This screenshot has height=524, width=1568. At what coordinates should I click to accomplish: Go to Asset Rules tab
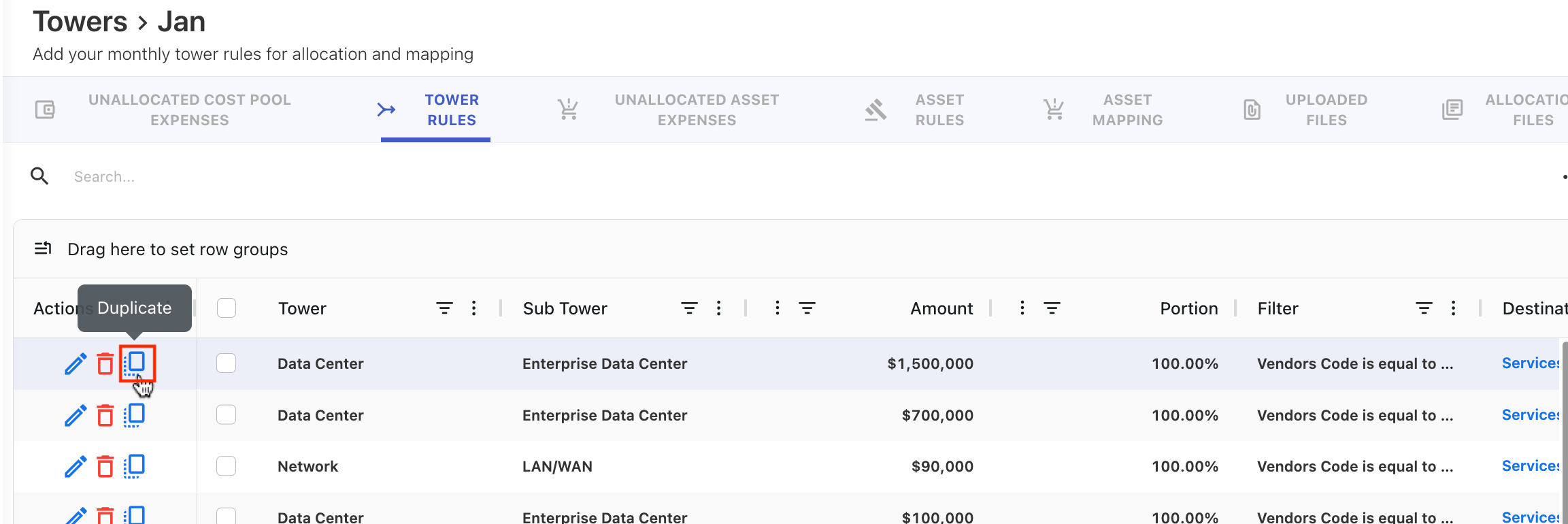(940, 110)
